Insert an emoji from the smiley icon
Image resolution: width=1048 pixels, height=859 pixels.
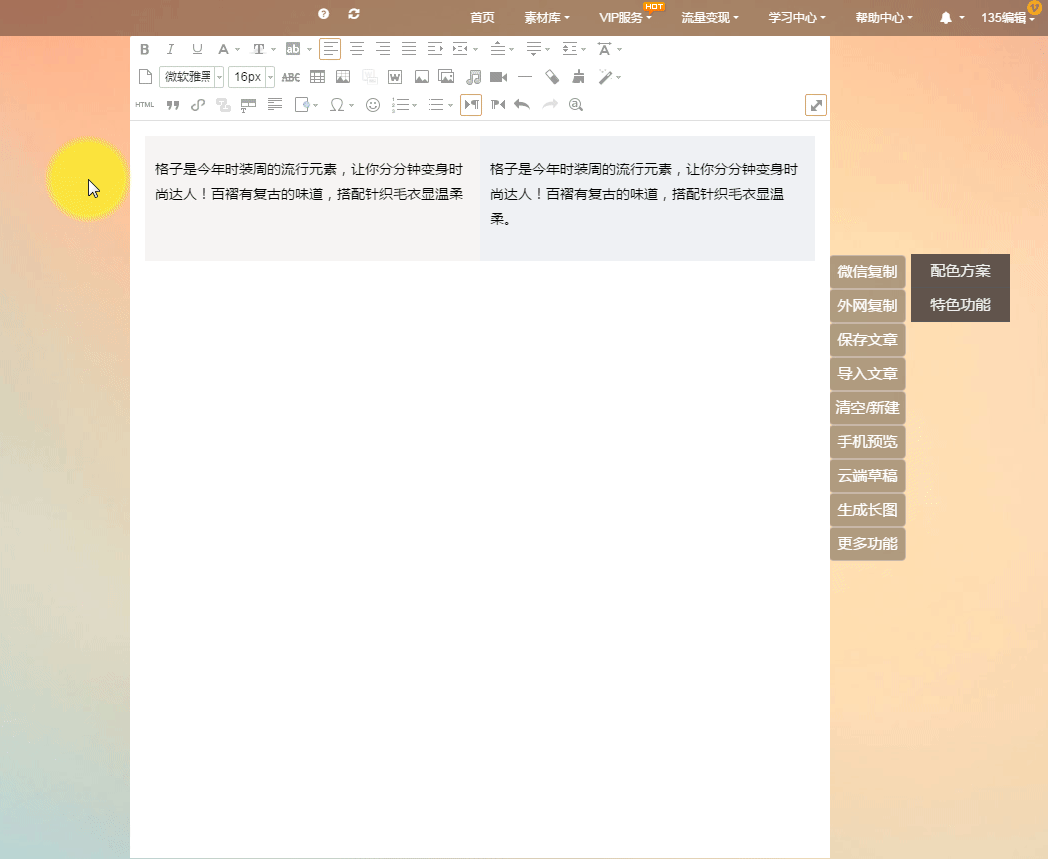(373, 105)
